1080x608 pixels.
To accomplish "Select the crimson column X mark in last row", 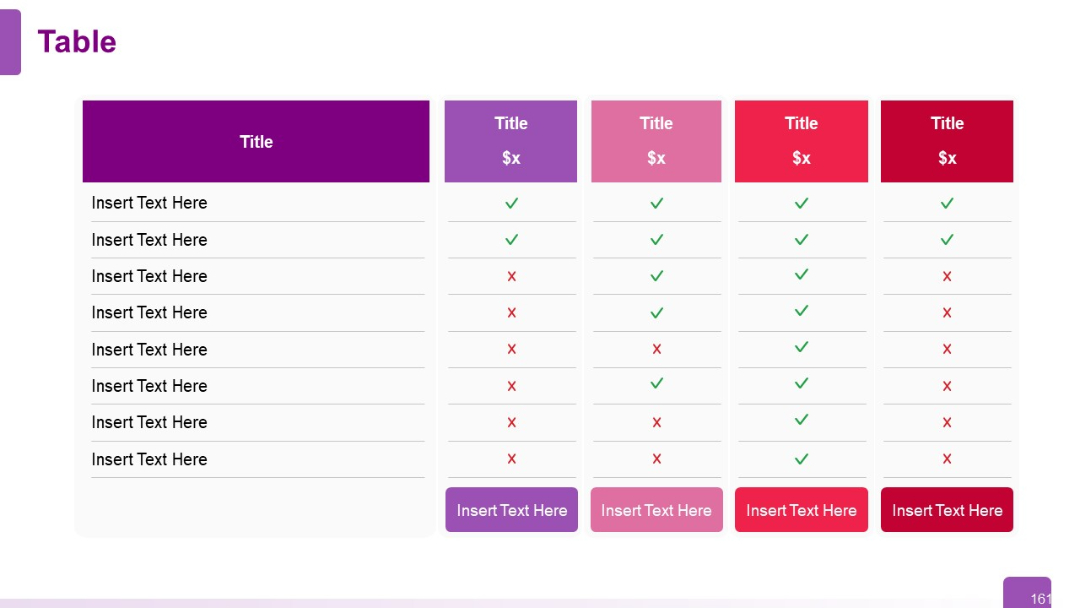I will [947, 459].
